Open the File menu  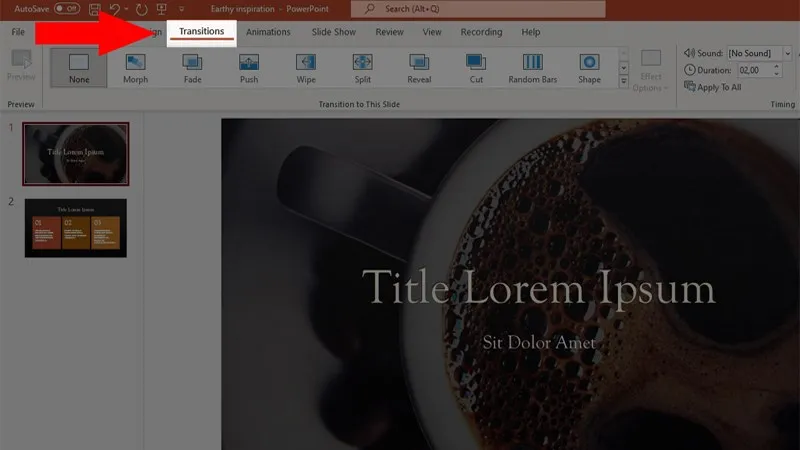click(x=18, y=32)
